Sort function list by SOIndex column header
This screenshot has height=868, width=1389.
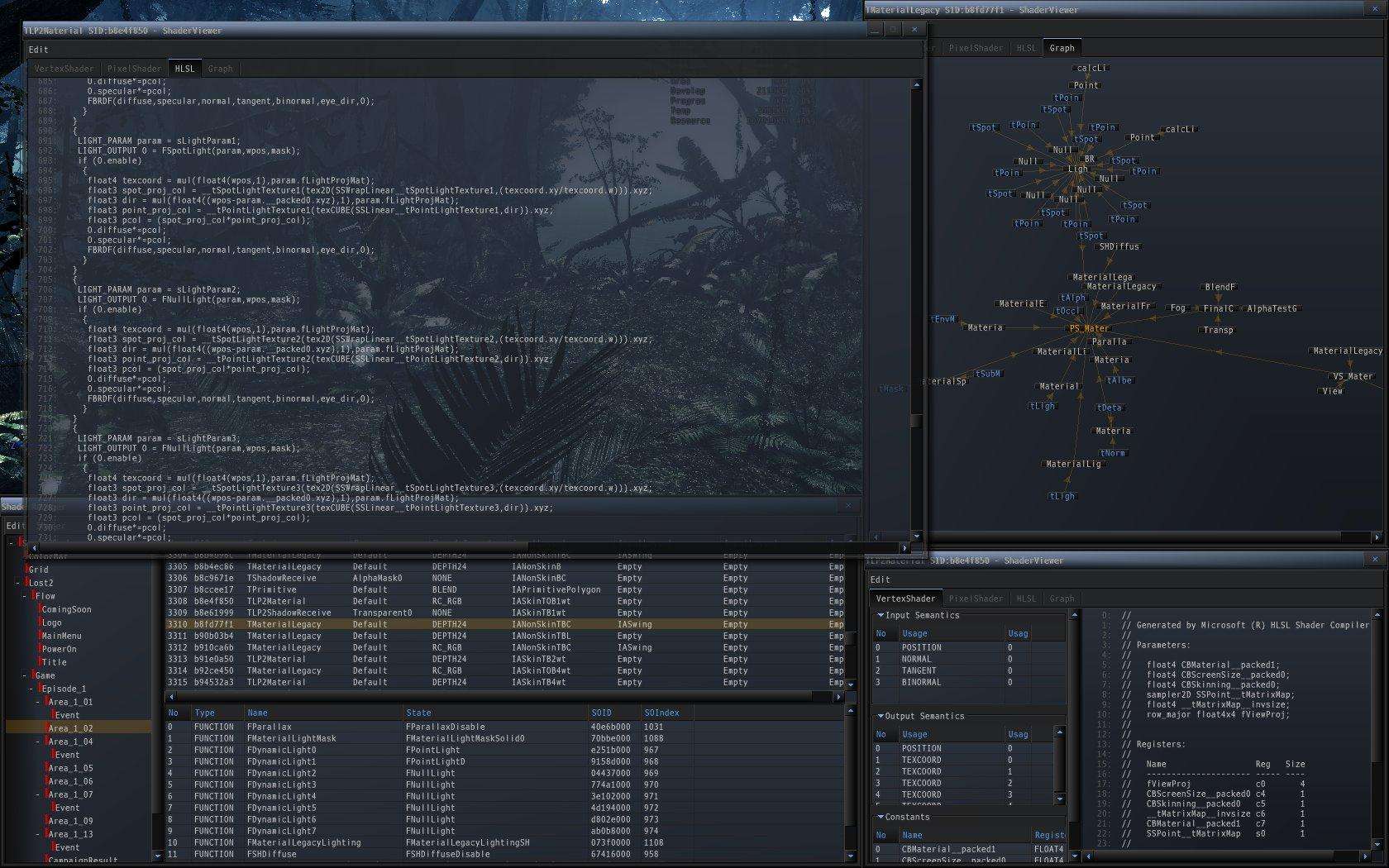coord(661,713)
